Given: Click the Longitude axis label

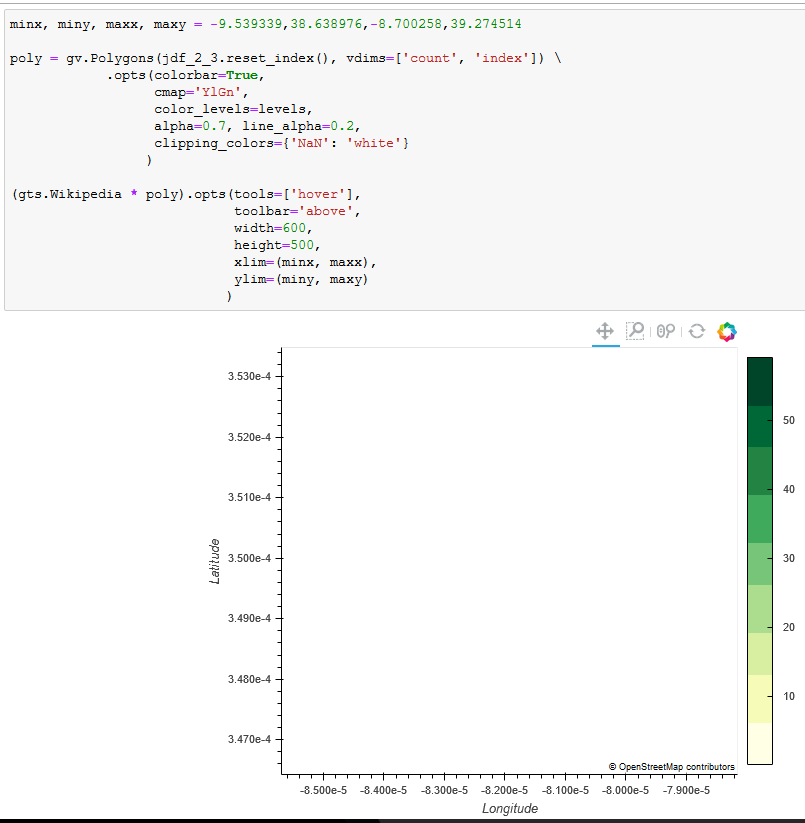Looking at the screenshot, I should click(x=510, y=808).
